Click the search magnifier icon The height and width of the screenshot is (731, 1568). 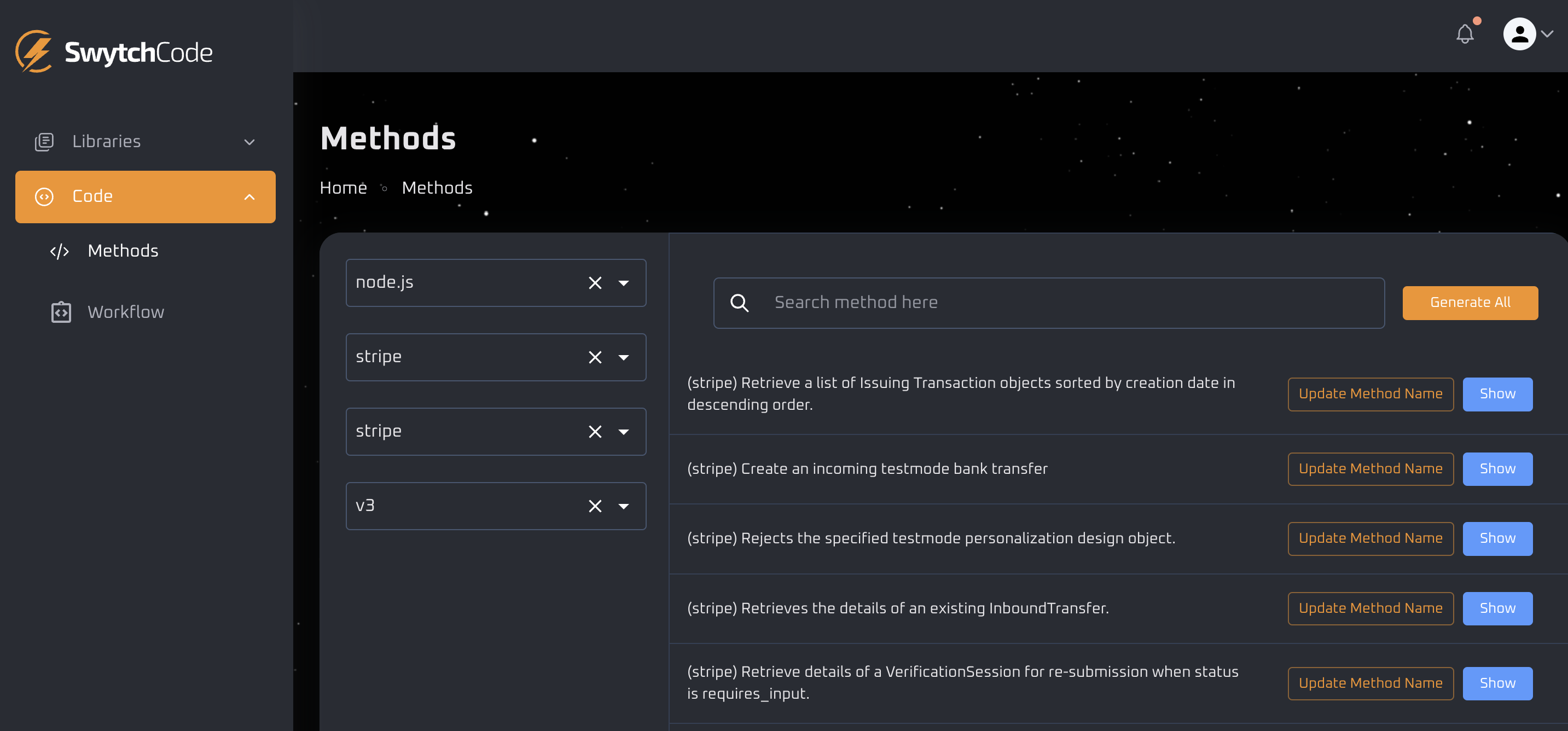(740, 303)
